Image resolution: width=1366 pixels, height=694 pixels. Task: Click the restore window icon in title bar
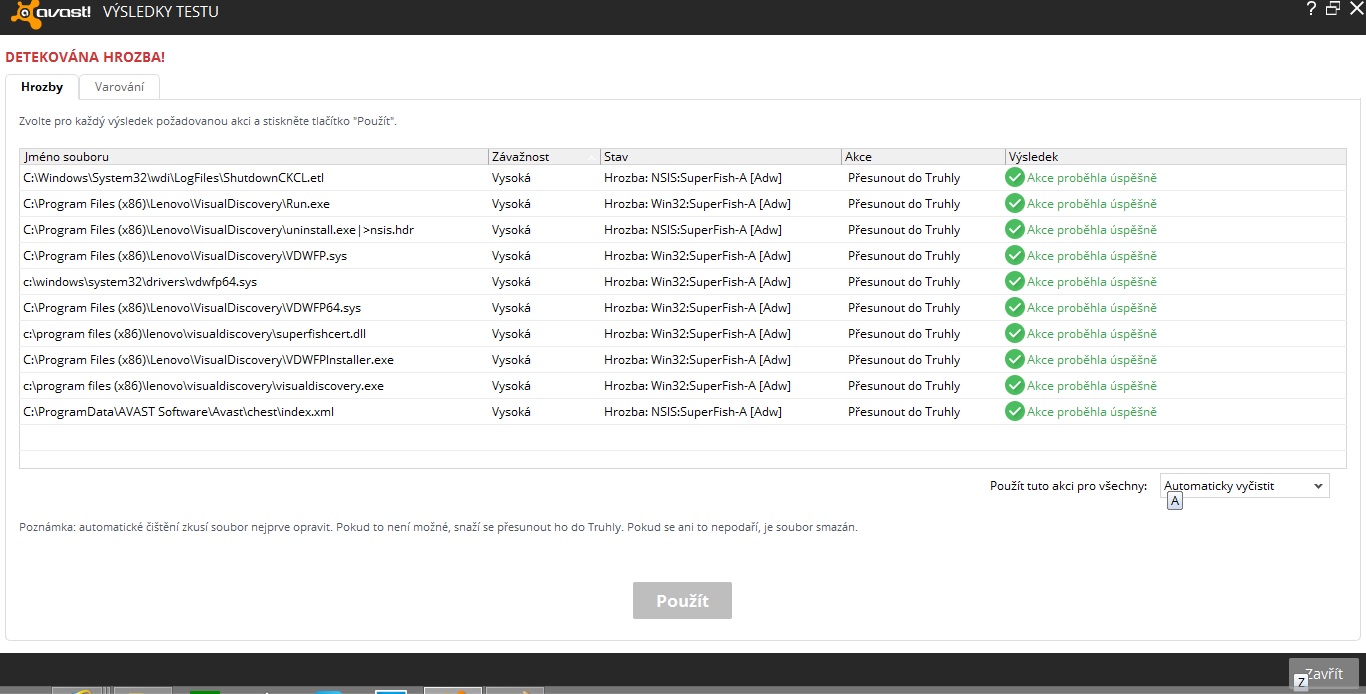click(1332, 9)
